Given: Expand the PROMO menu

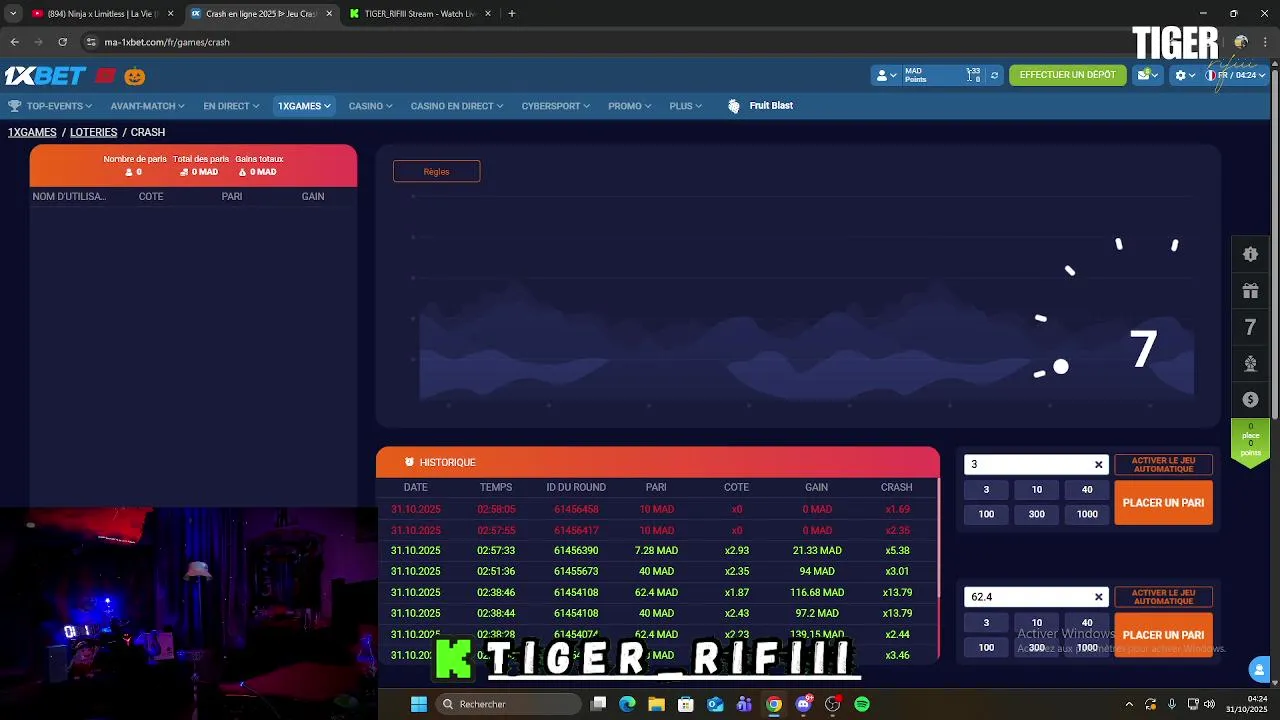Looking at the screenshot, I should click(x=629, y=106).
